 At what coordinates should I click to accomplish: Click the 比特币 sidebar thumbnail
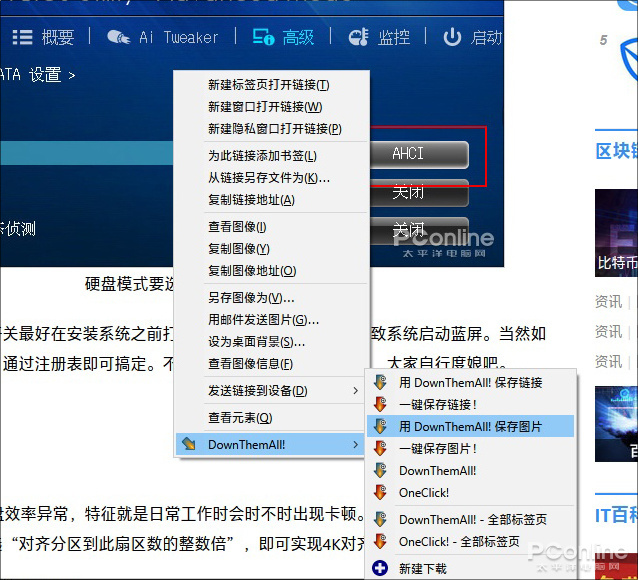[x=616, y=233]
